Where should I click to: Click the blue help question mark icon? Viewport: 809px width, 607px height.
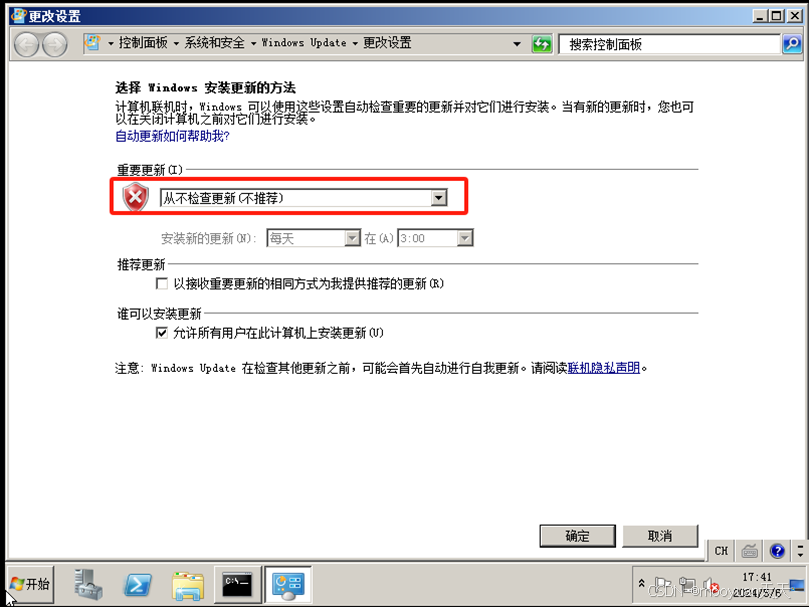(777, 551)
